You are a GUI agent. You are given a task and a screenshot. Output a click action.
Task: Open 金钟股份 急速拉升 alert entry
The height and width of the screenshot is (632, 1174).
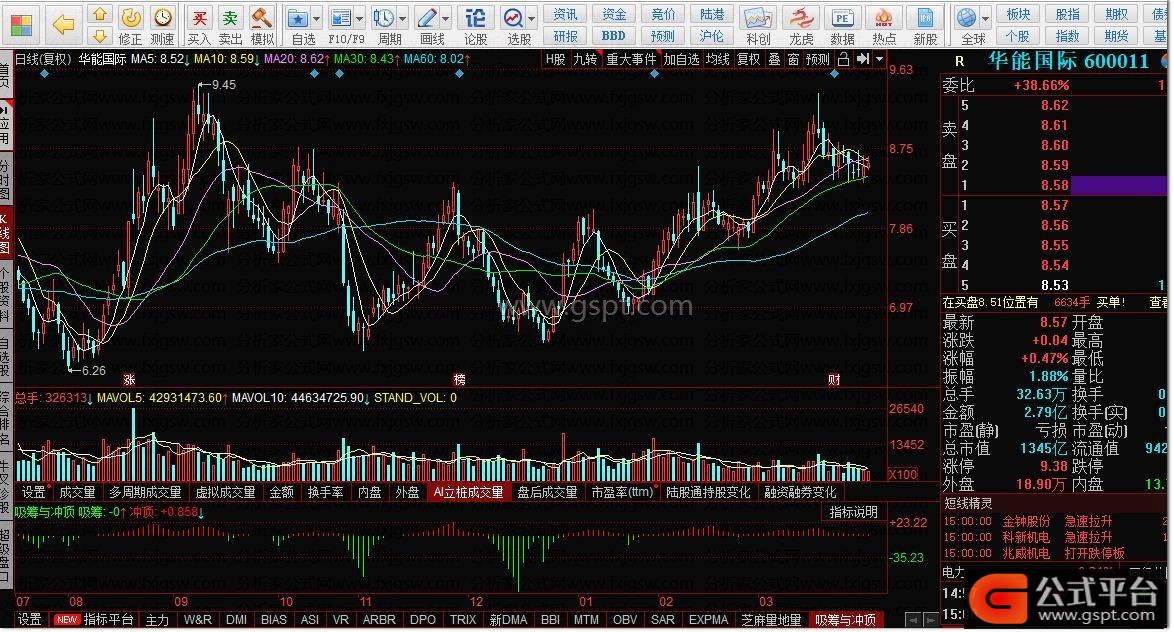click(1056, 521)
